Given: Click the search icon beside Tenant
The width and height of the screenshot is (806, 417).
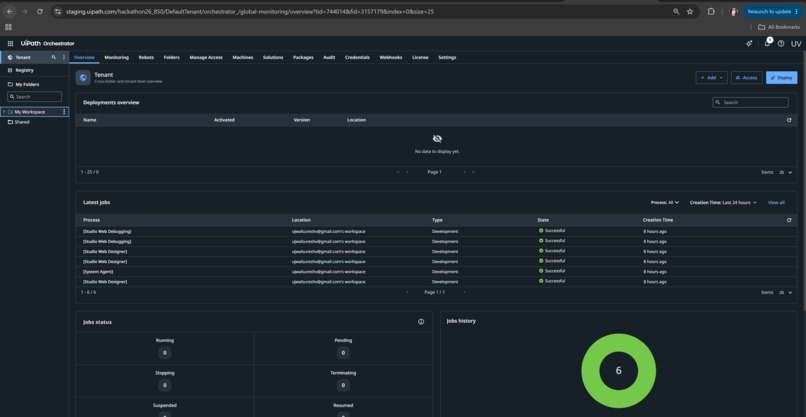Looking at the screenshot, I should (x=53, y=57).
